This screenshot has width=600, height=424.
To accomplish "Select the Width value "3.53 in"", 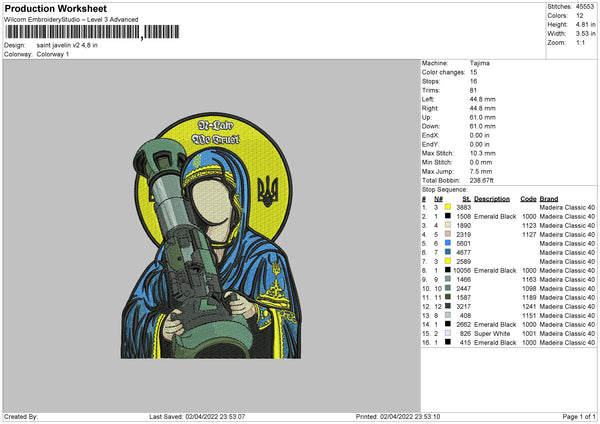I will tap(585, 34).
